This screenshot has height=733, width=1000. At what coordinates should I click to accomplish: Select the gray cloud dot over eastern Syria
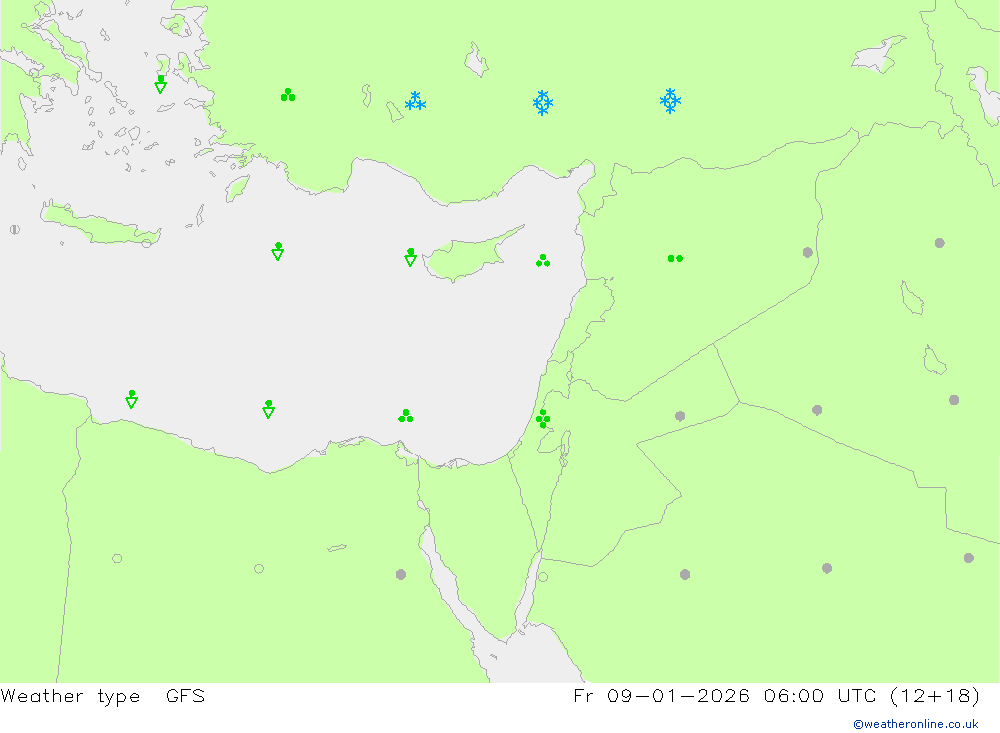coord(807,252)
